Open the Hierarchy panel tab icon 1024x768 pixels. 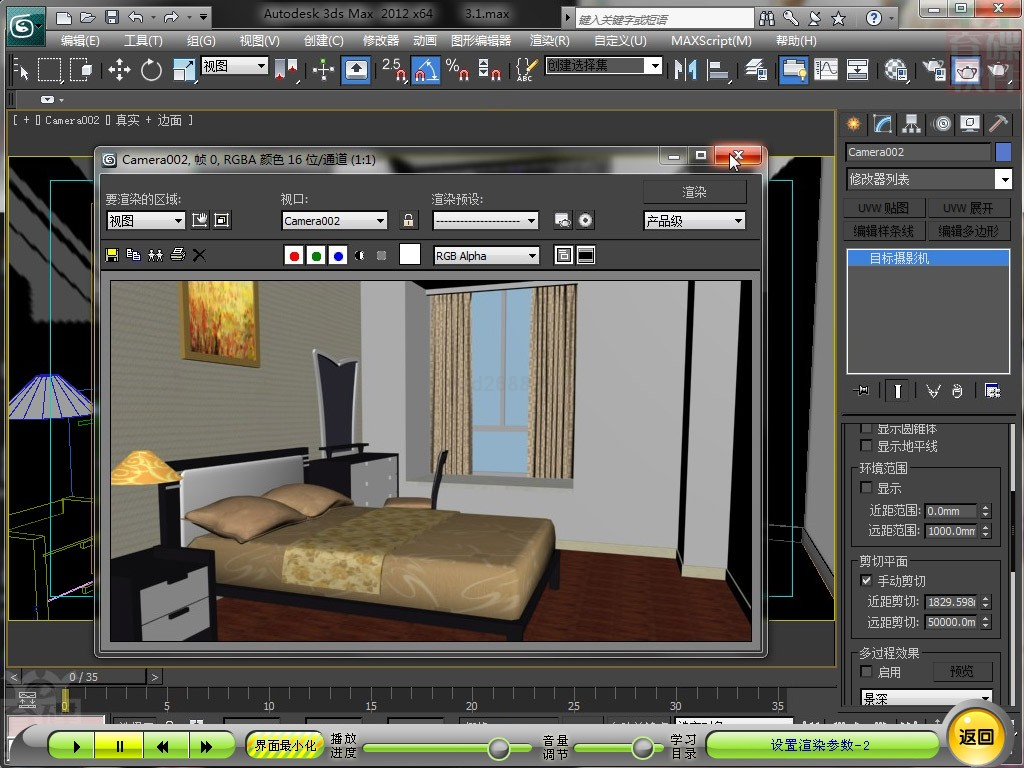pos(911,124)
